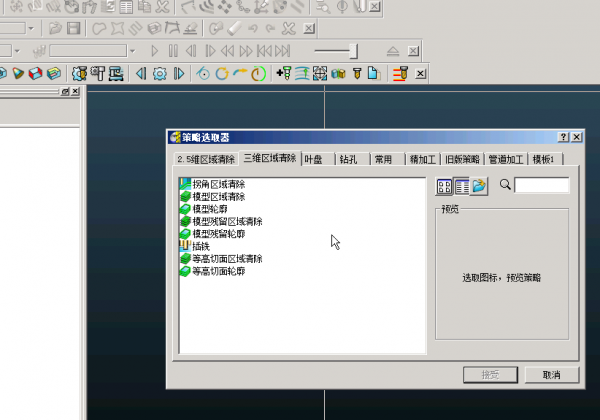
Task: Select the 插铣 plunge milling strategy
Action: (x=195, y=246)
